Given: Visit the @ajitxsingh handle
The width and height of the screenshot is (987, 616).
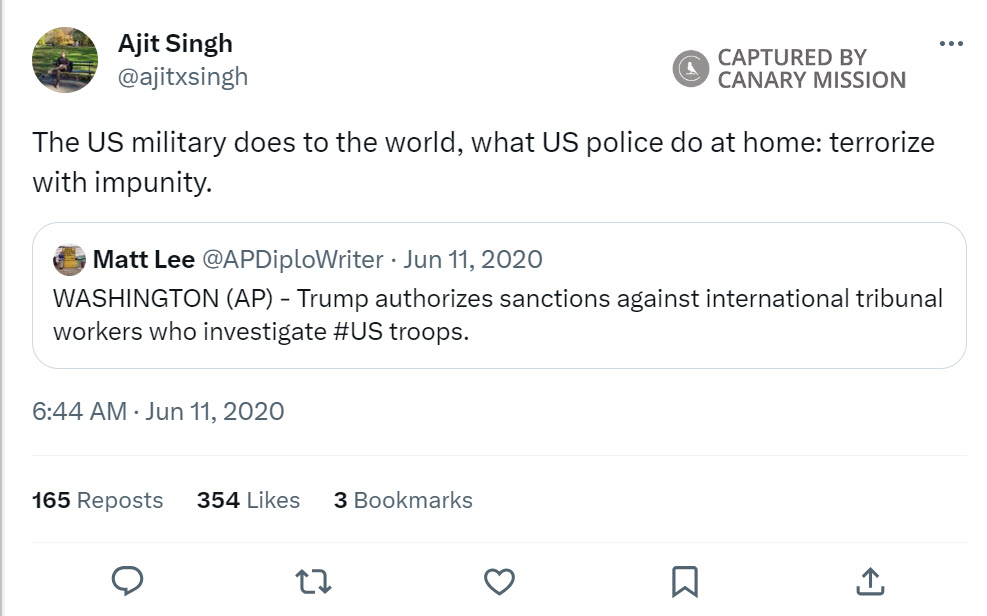Looking at the screenshot, I should click(183, 77).
